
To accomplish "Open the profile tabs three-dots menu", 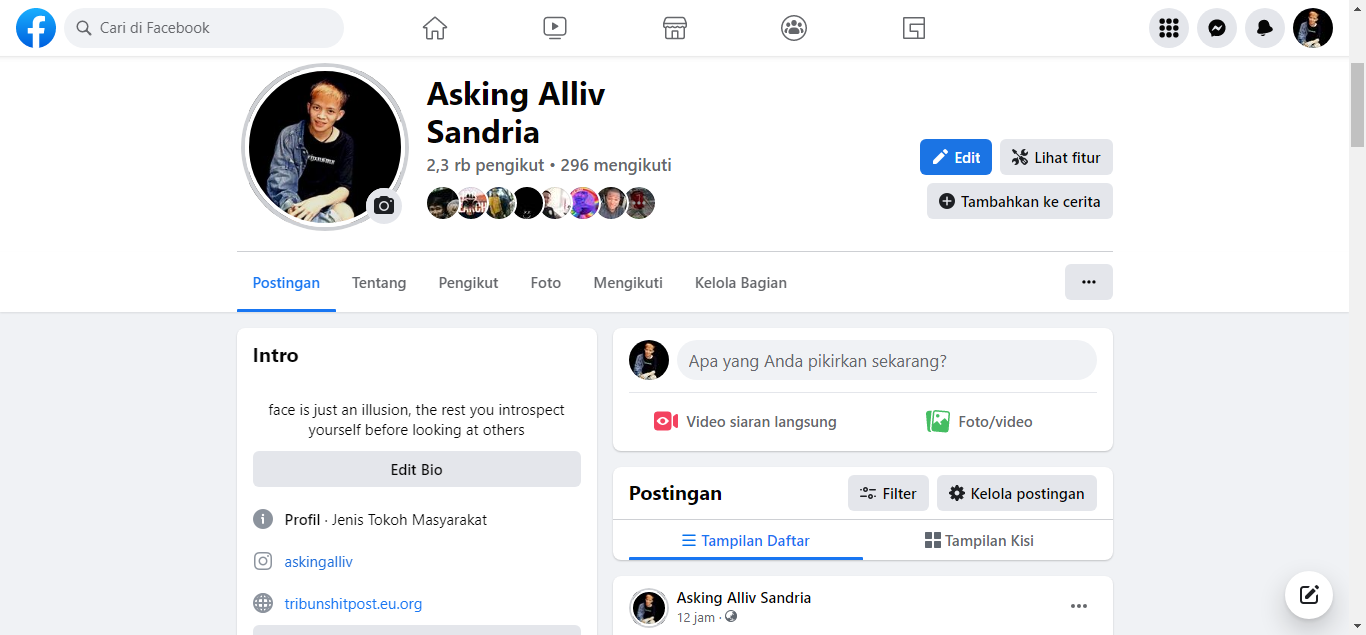I will pos(1089,282).
